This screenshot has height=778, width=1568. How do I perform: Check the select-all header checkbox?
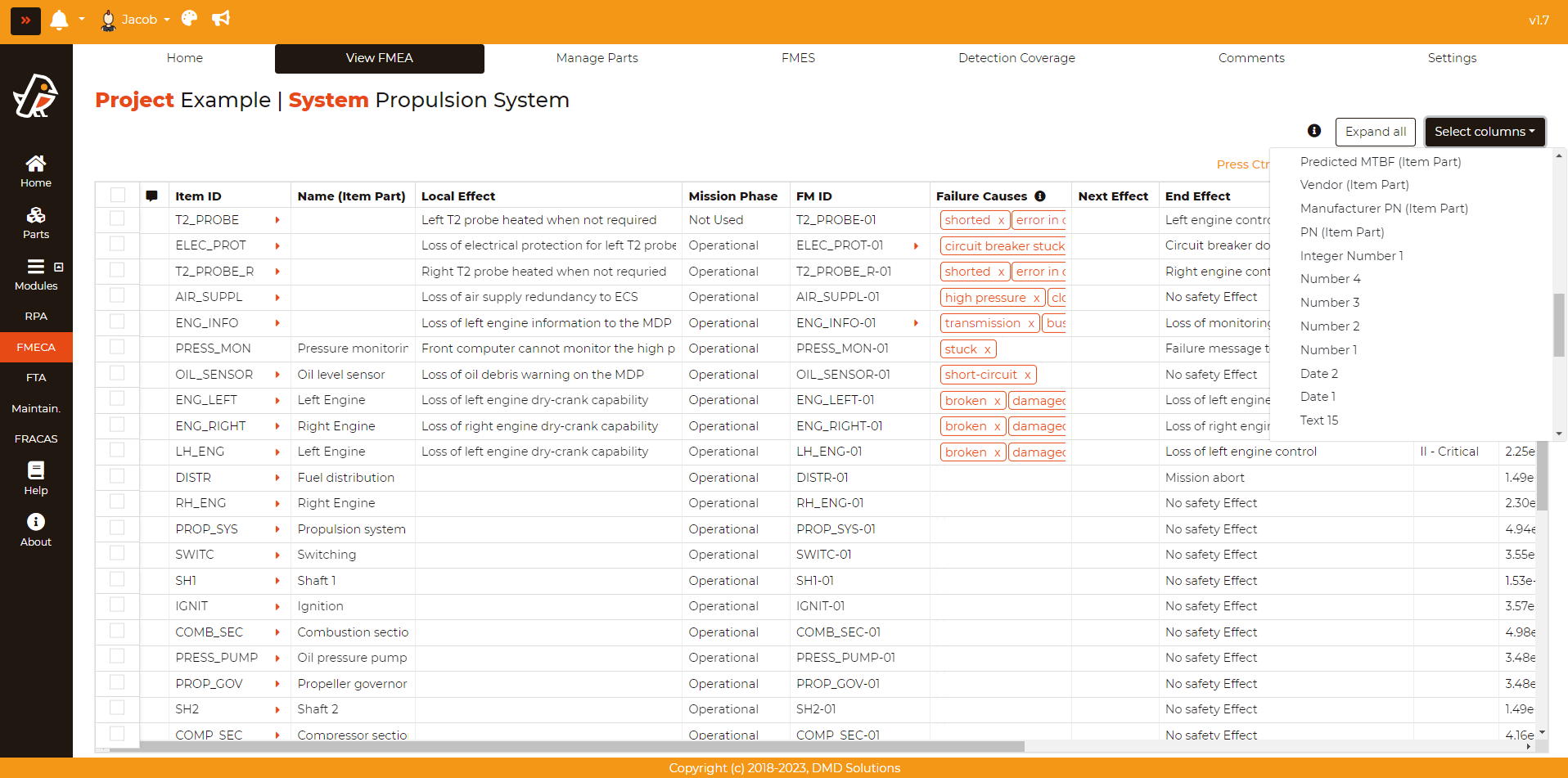click(x=117, y=195)
